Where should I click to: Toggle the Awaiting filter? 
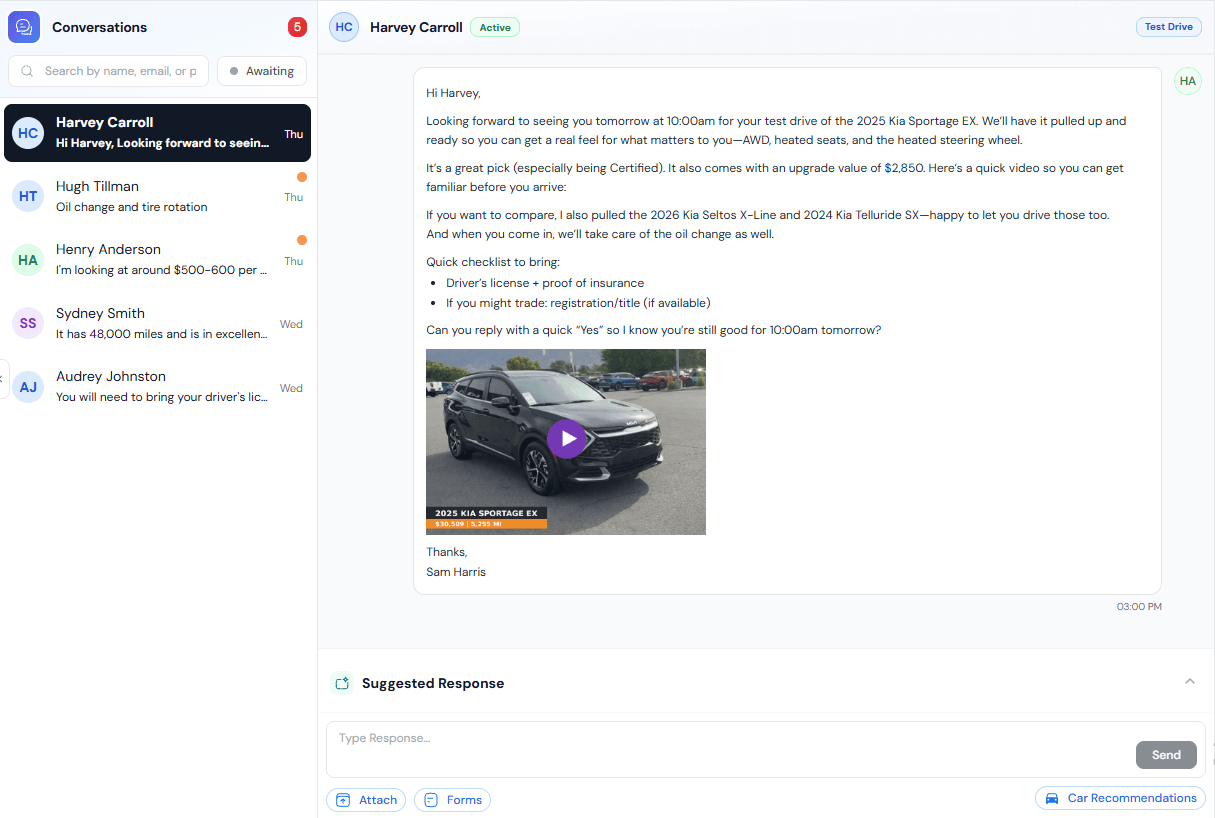pos(262,71)
